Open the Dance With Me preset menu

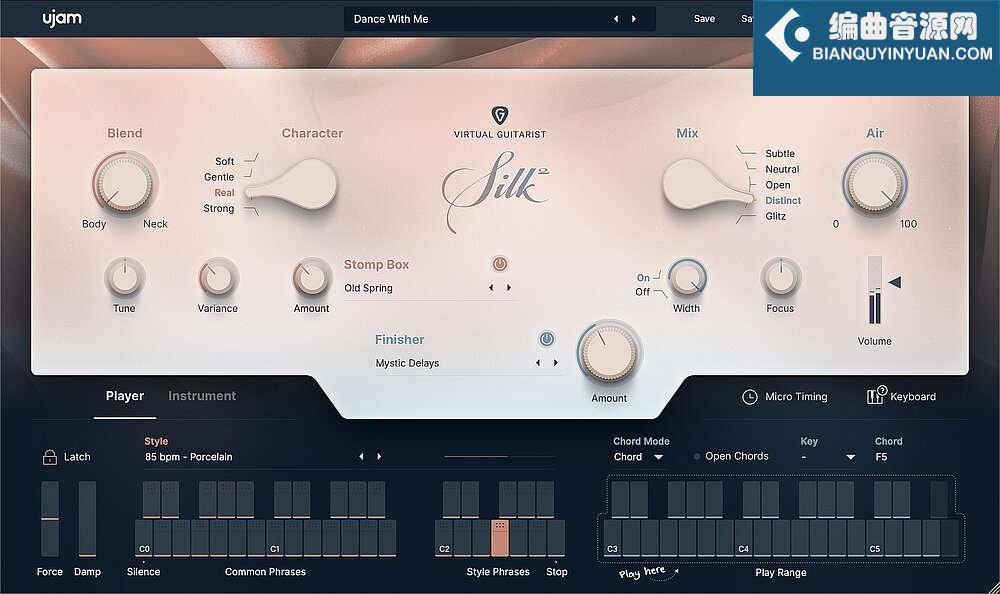[499, 19]
